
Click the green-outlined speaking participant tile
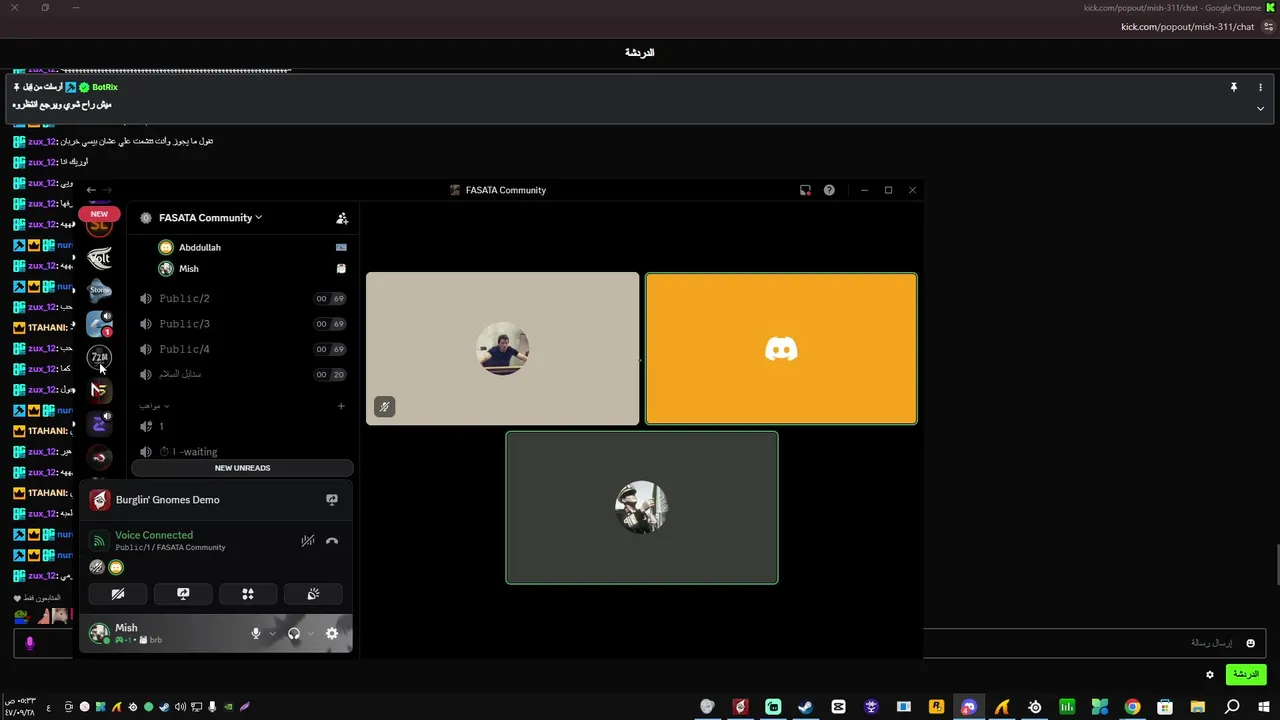(642, 508)
